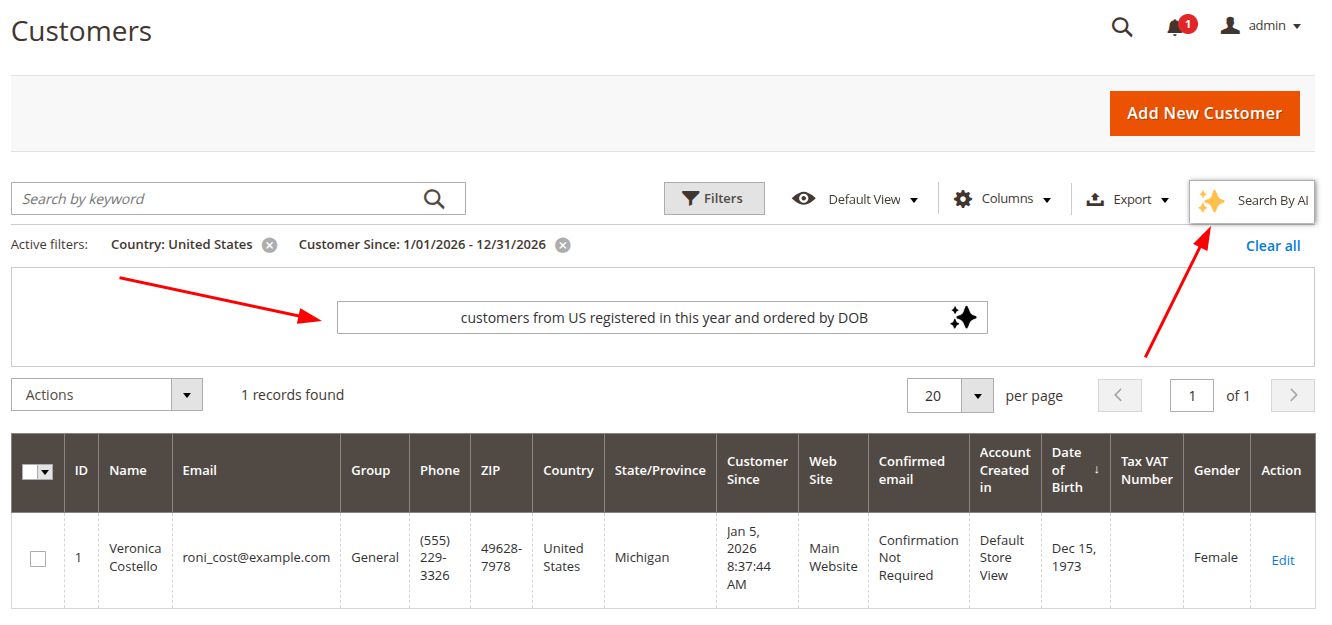The image size is (1332, 625).
Task: Click the AI search prompt field
Action: [662, 318]
